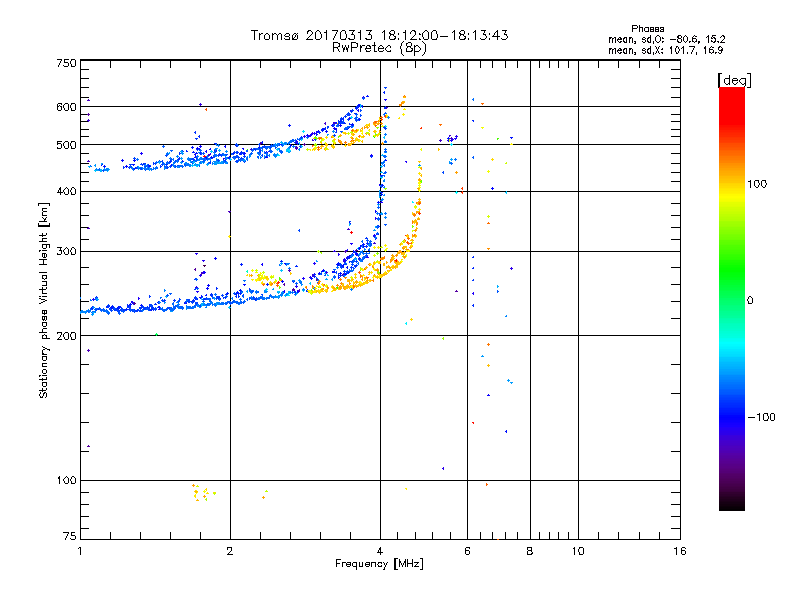Click x-axis tick label '8'
The height and width of the screenshot is (600, 800).
pos(530,551)
